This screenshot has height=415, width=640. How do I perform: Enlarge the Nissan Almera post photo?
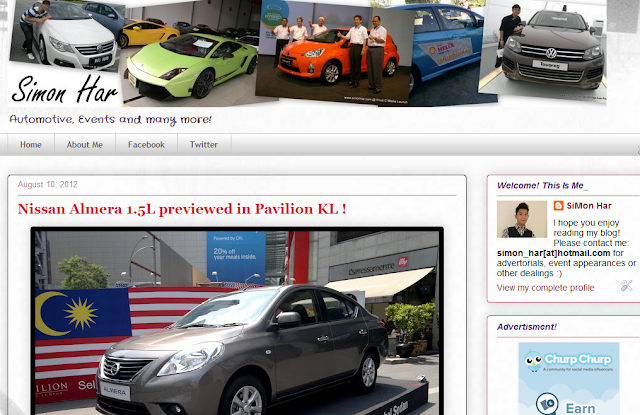pos(237,322)
